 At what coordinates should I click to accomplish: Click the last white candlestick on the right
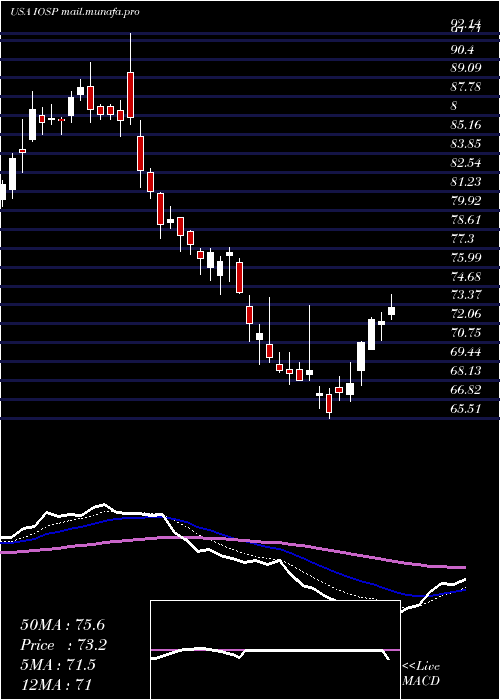(392, 311)
